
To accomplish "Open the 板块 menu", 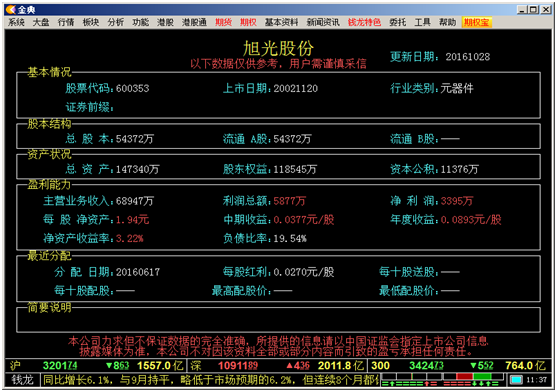I will [x=91, y=22].
